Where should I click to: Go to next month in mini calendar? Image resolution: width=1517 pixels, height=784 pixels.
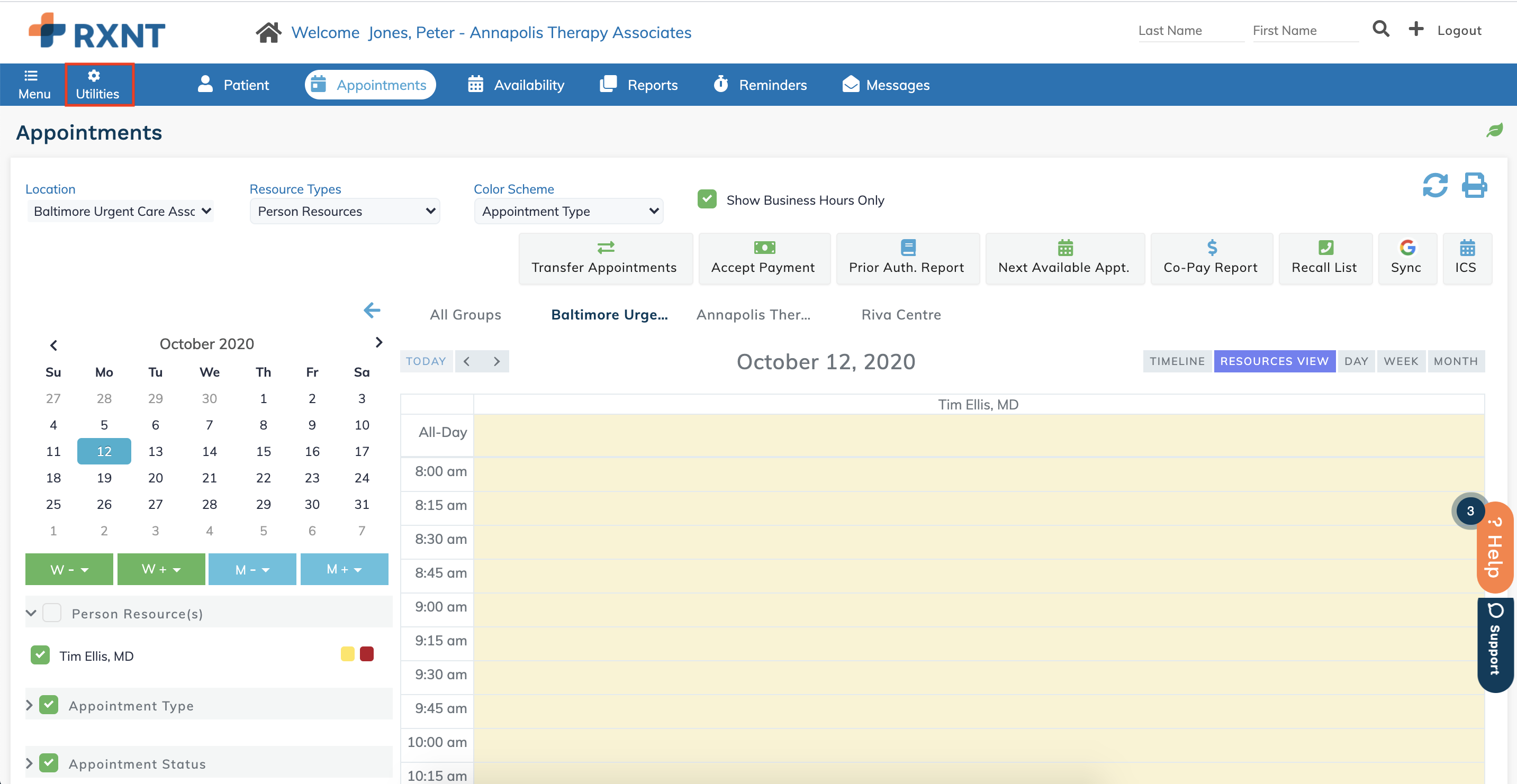point(378,343)
